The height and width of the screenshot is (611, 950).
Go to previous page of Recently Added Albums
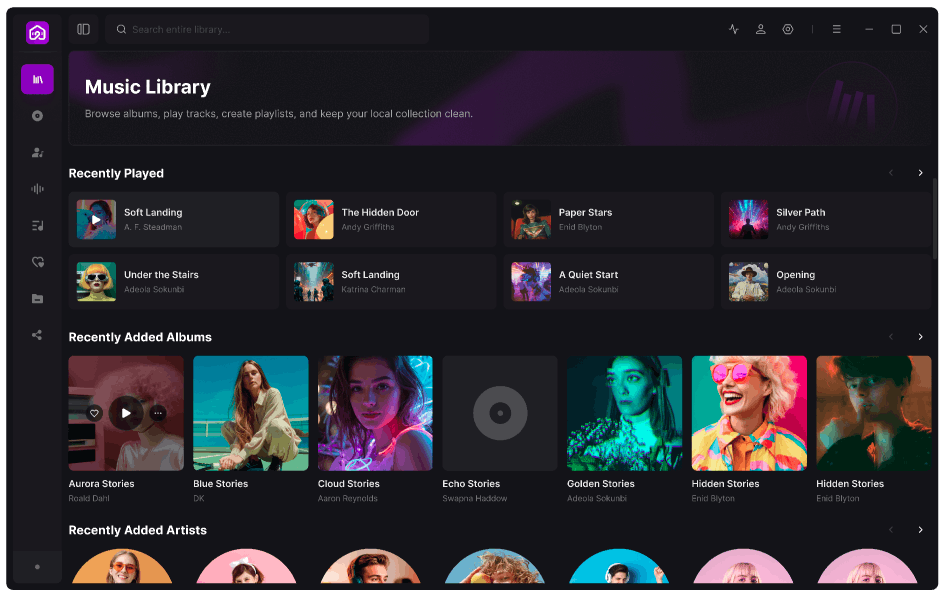click(x=891, y=336)
